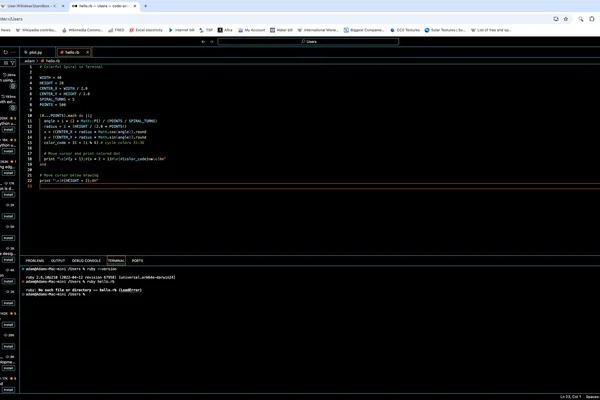Screen dimensions: 600x400
Task: Switch to the DEBUG CONSOLE tab
Action: coord(86,261)
